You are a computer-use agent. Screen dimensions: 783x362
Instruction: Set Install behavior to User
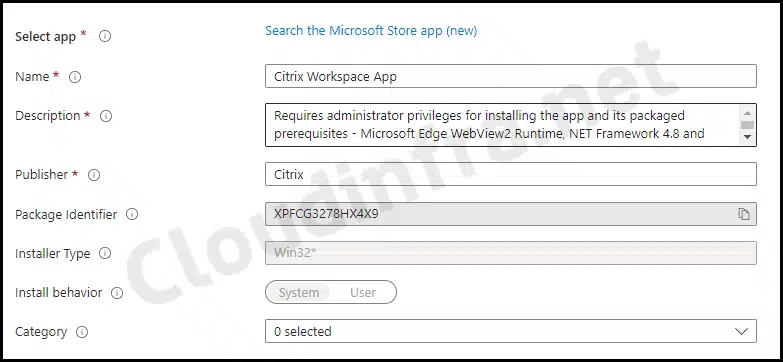(x=363, y=293)
